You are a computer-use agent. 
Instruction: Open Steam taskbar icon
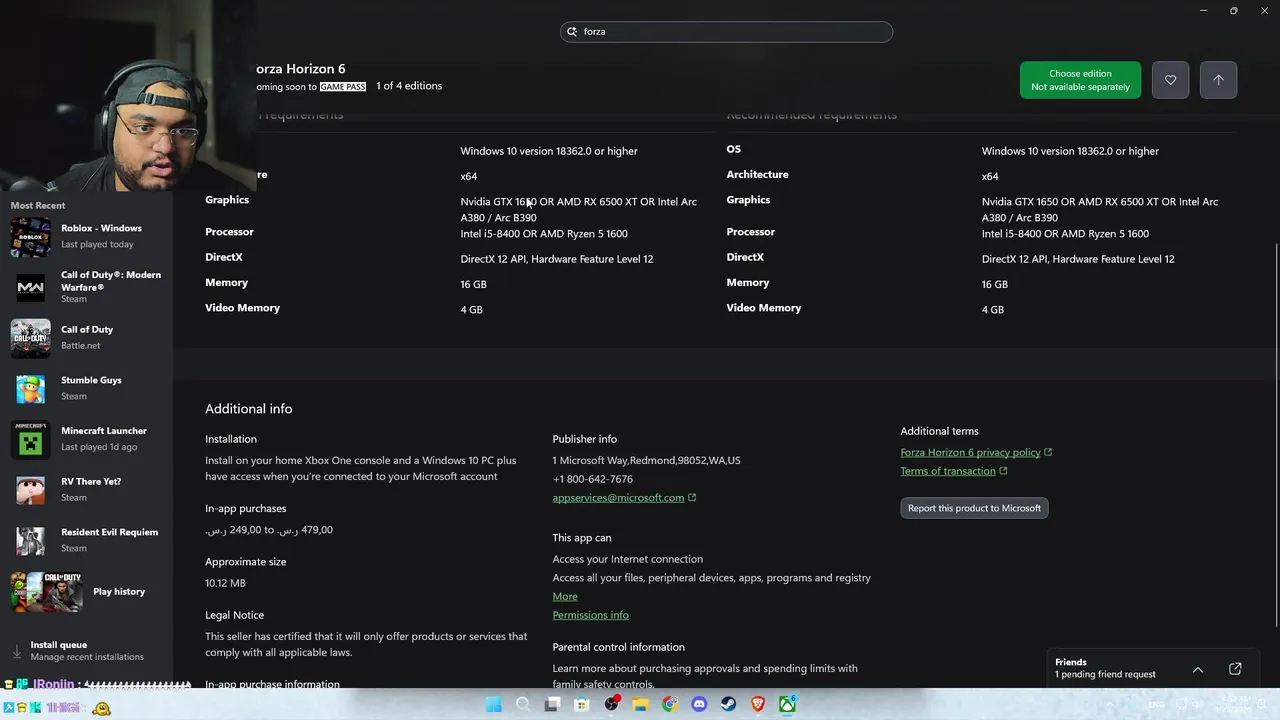[x=728, y=705]
